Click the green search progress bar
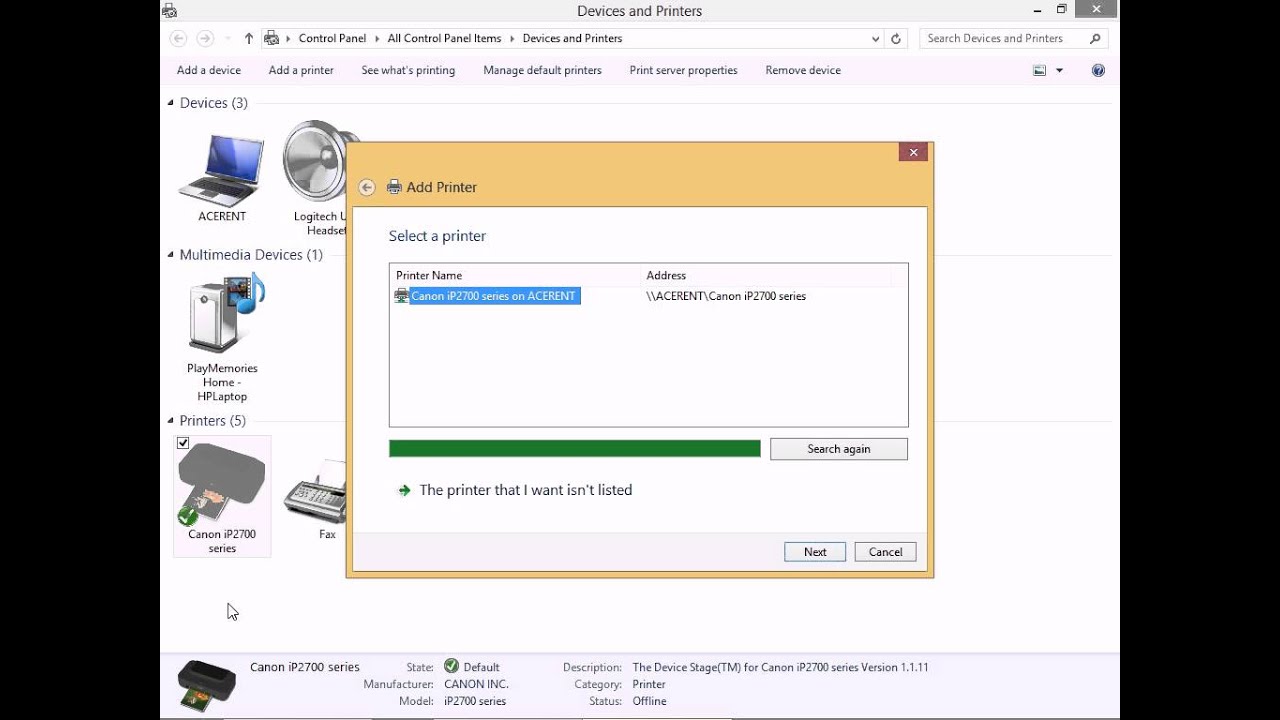 (x=575, y=449)
